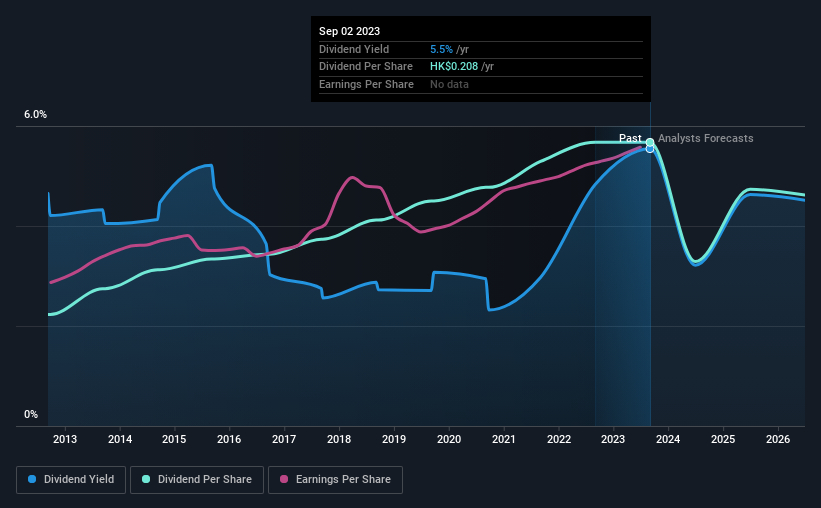Click the '5.5%' dividend yield value

pos(441,49)
